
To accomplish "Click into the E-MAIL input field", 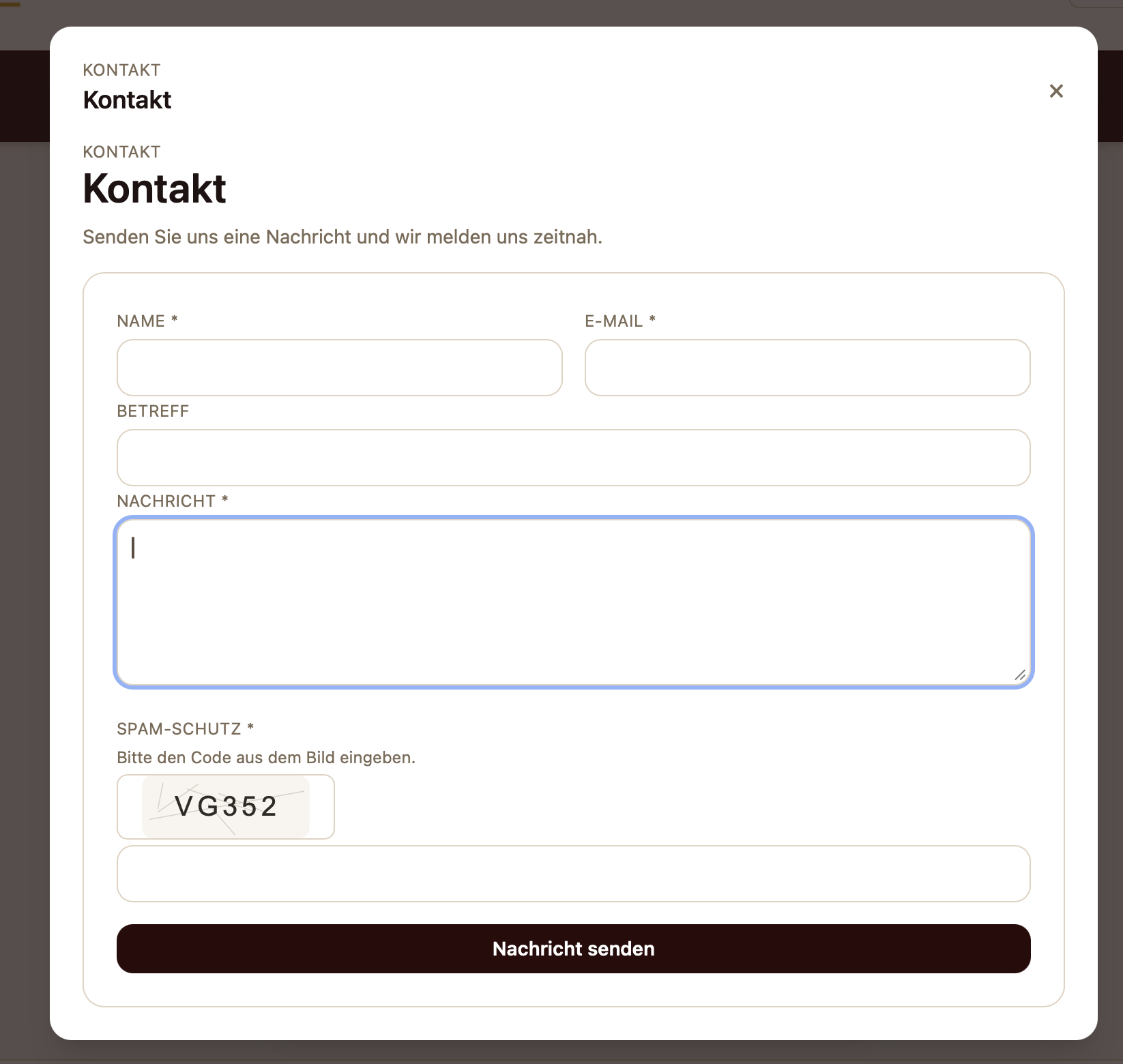I will pos(808,368).
